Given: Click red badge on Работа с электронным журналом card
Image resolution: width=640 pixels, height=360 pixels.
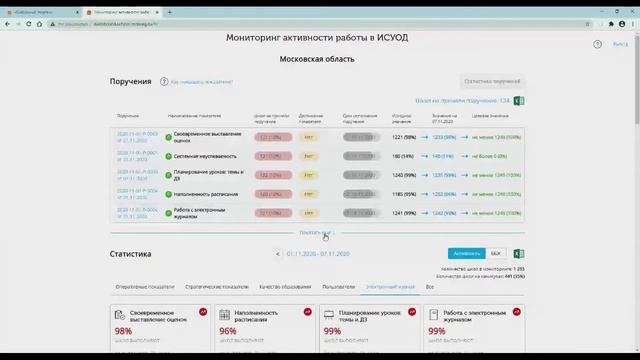Looking at the screenshot, I should [x=516, y=312].
